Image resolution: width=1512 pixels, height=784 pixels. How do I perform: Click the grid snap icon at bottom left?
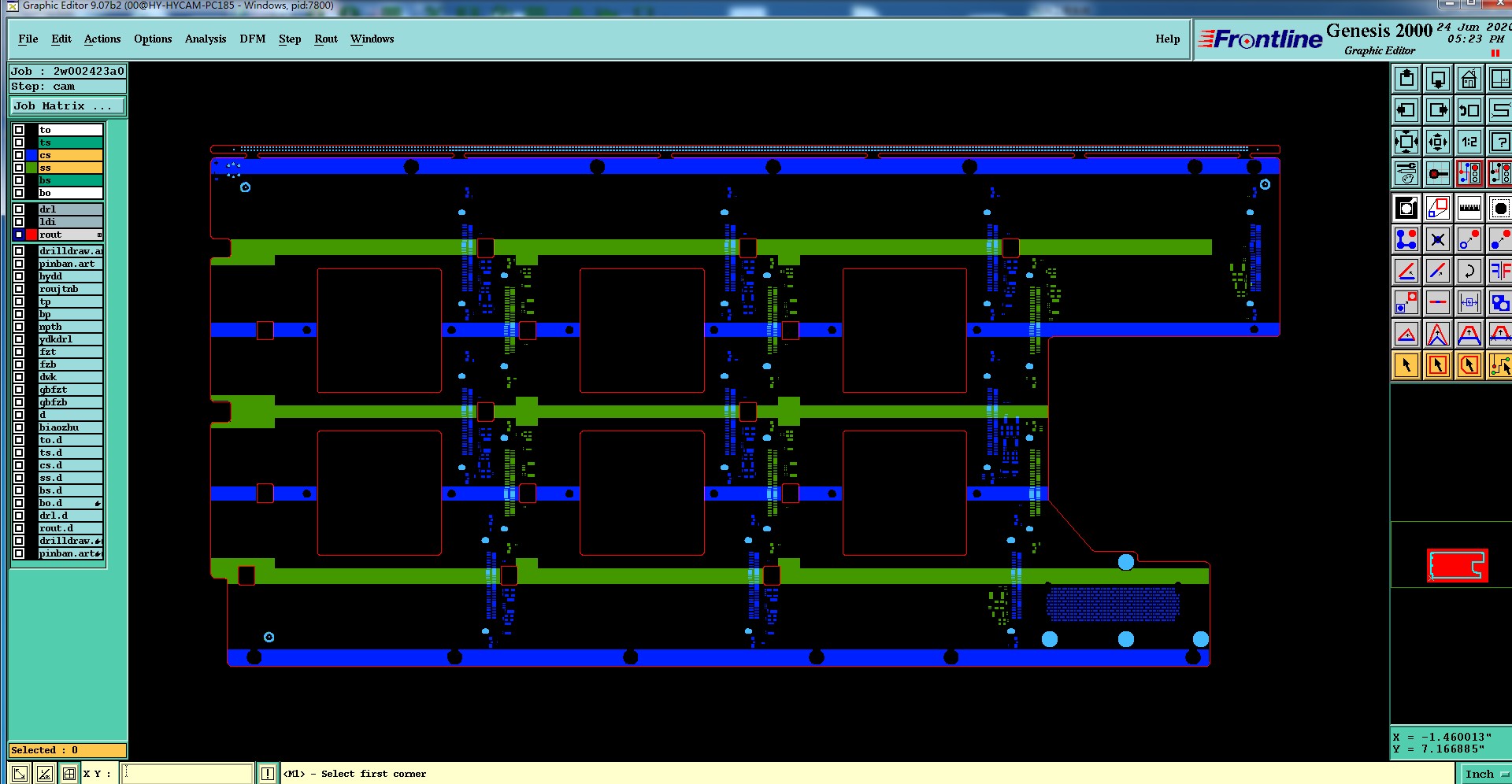tap(69, 774)
